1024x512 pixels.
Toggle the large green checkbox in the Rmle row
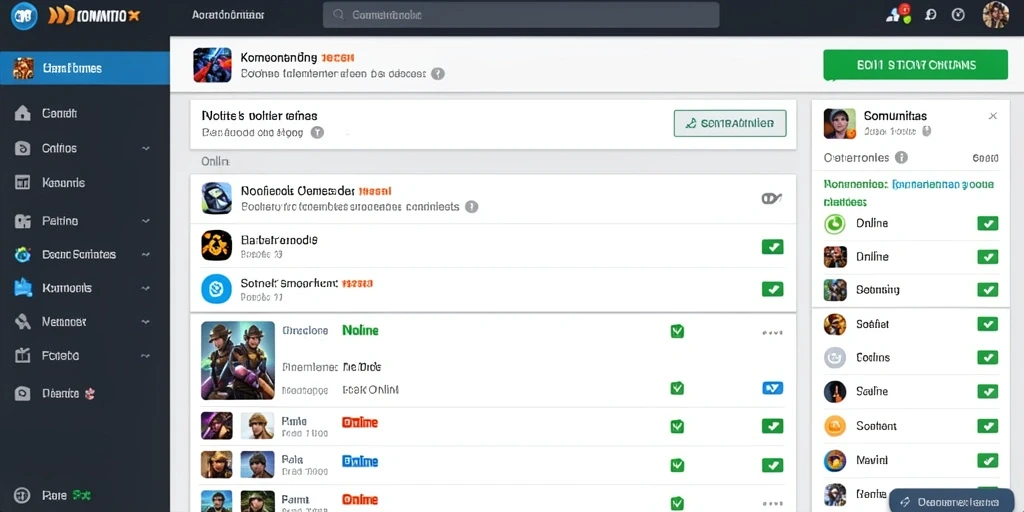[x=773, y=426]
